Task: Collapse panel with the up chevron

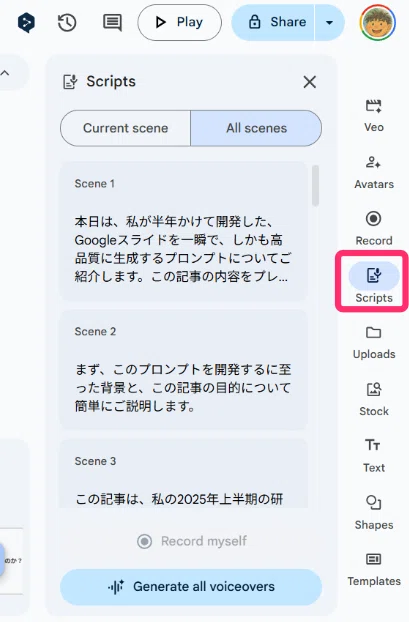Action: tap(5, 73)
